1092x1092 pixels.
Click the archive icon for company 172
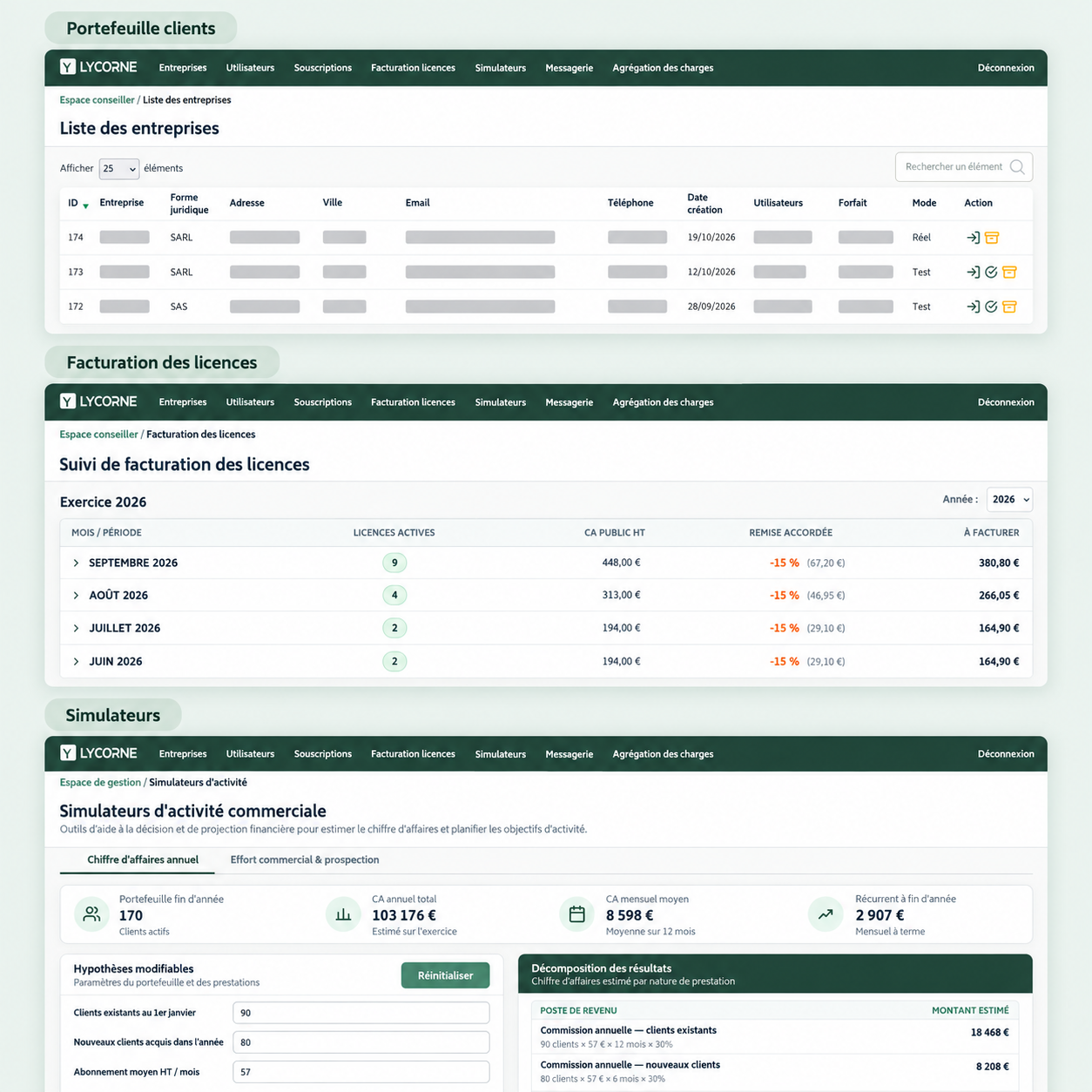coord(1009,307)
